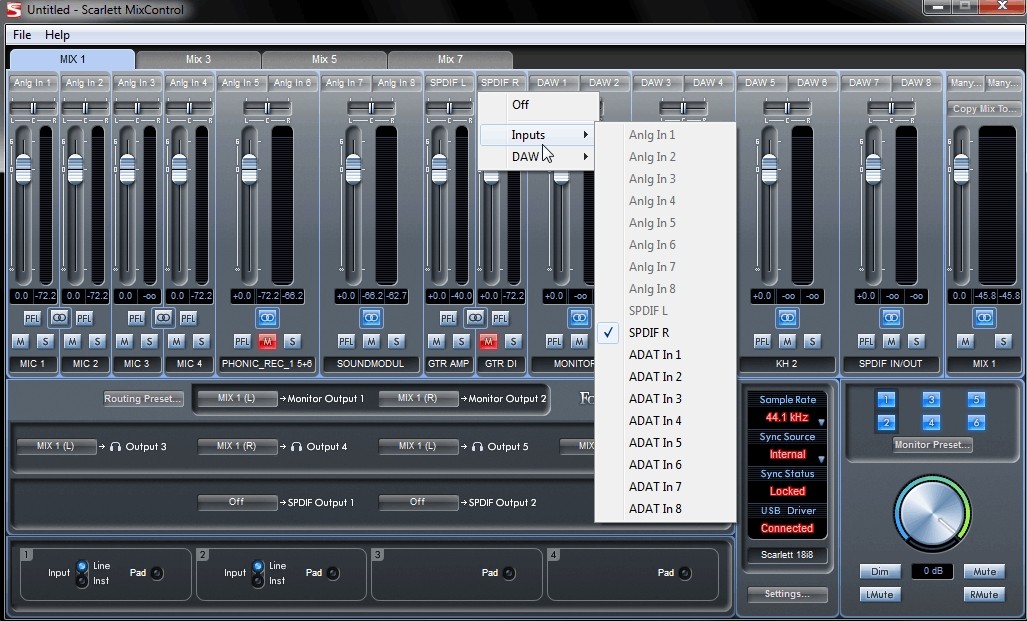Select Inst for Input 2
Screen dimensions: 1027x621
pyautogui.click(x=258, y=581)
